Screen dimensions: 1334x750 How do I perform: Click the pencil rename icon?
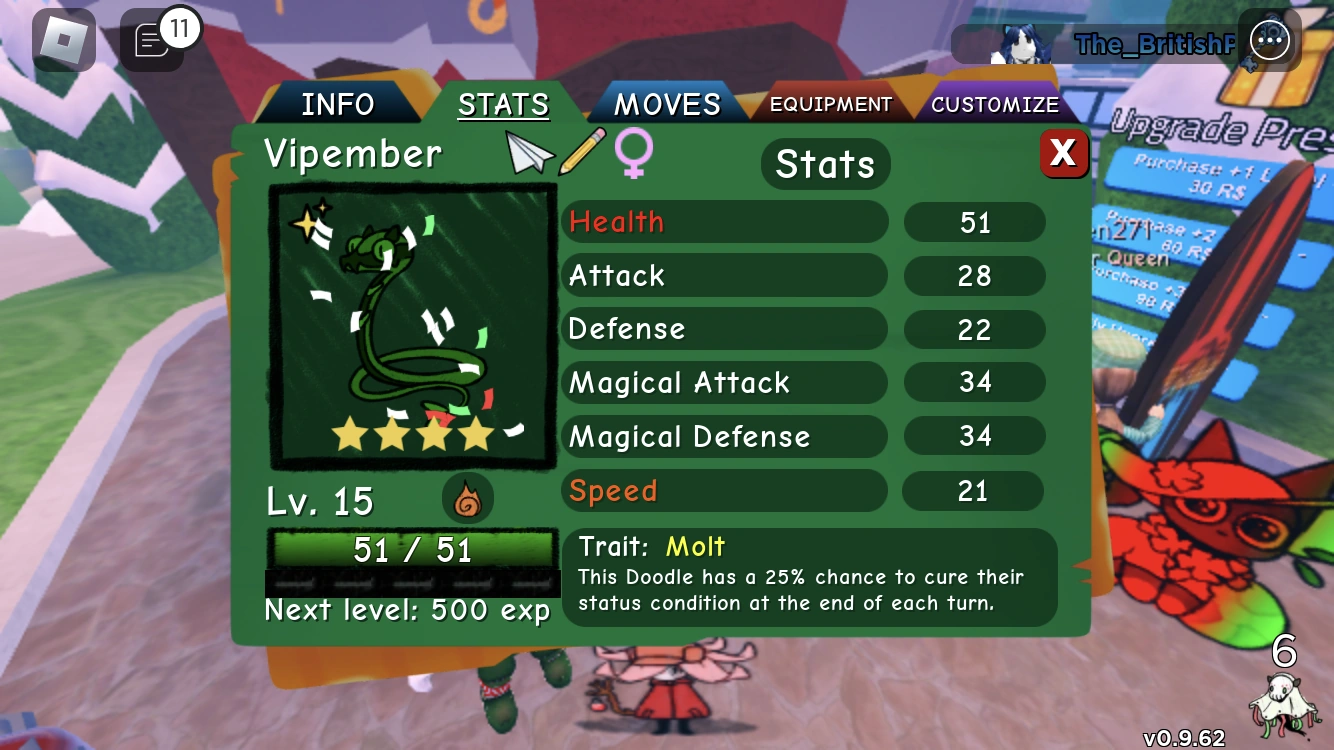[582, 151]
